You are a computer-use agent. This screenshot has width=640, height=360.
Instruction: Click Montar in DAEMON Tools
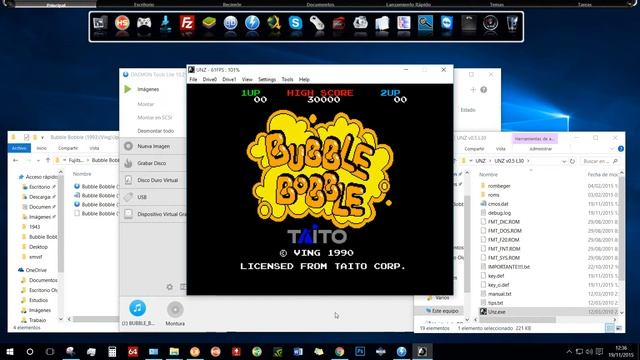click(146, 104)
